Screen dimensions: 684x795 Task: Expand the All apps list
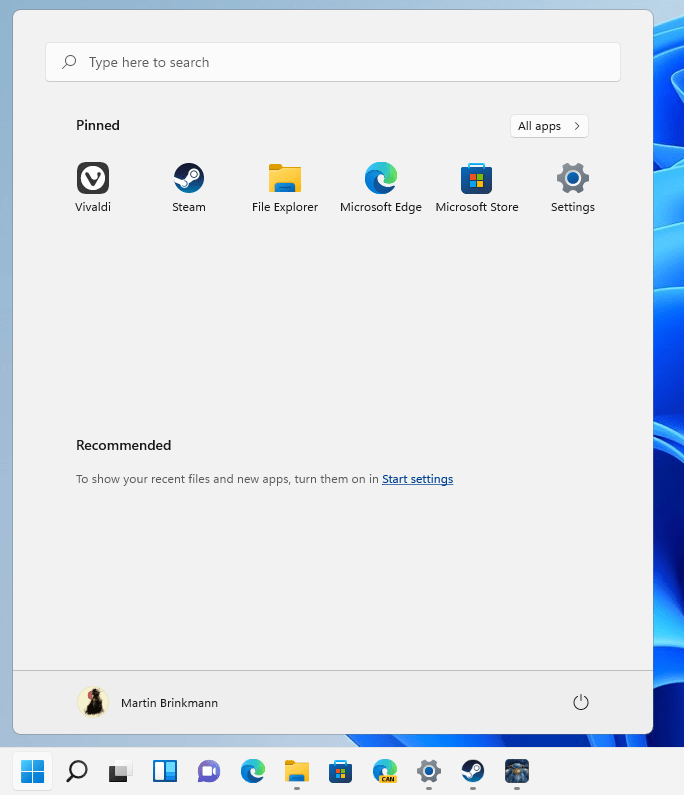click(x=549, y=126)
